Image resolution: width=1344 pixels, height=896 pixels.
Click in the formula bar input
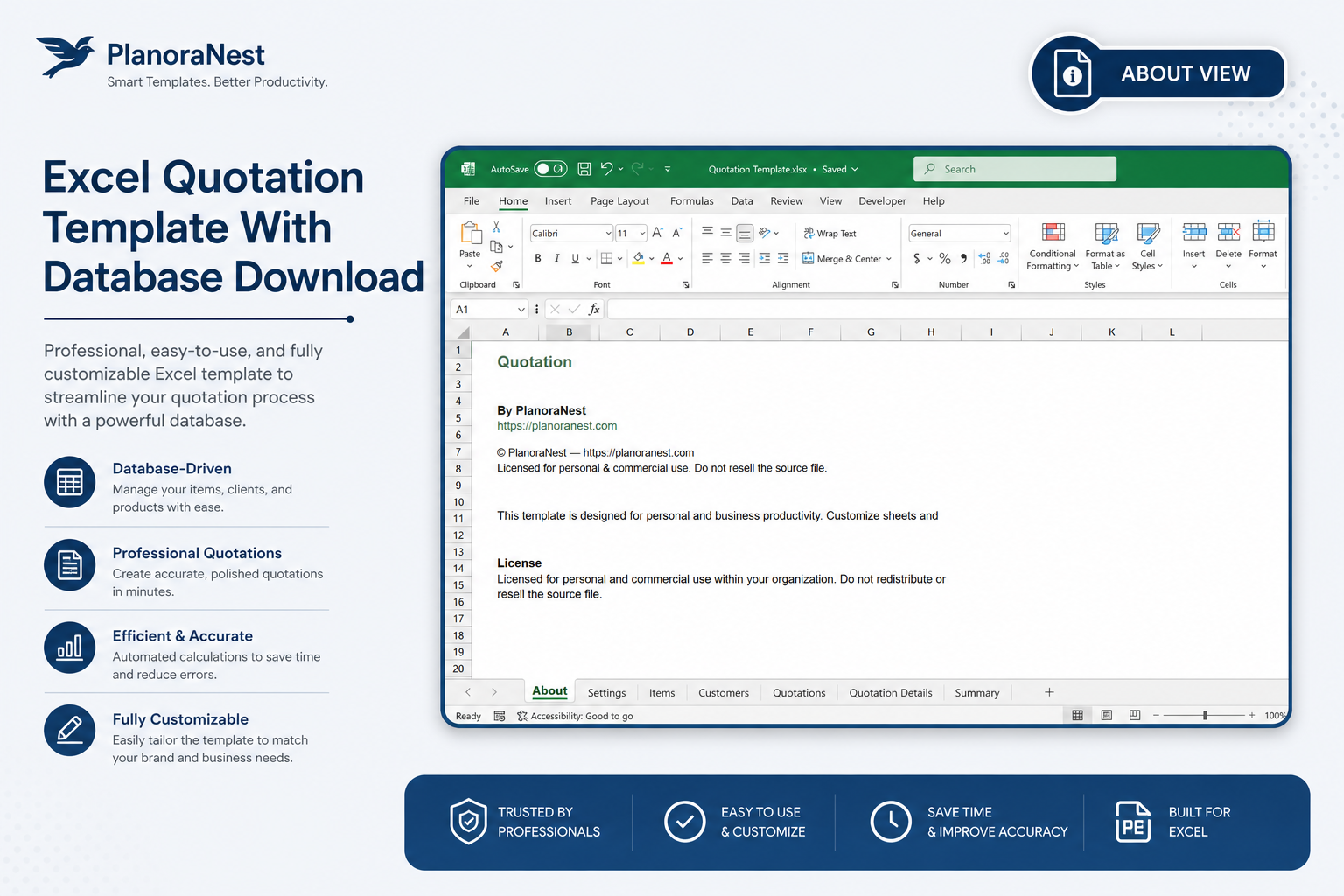948,309
